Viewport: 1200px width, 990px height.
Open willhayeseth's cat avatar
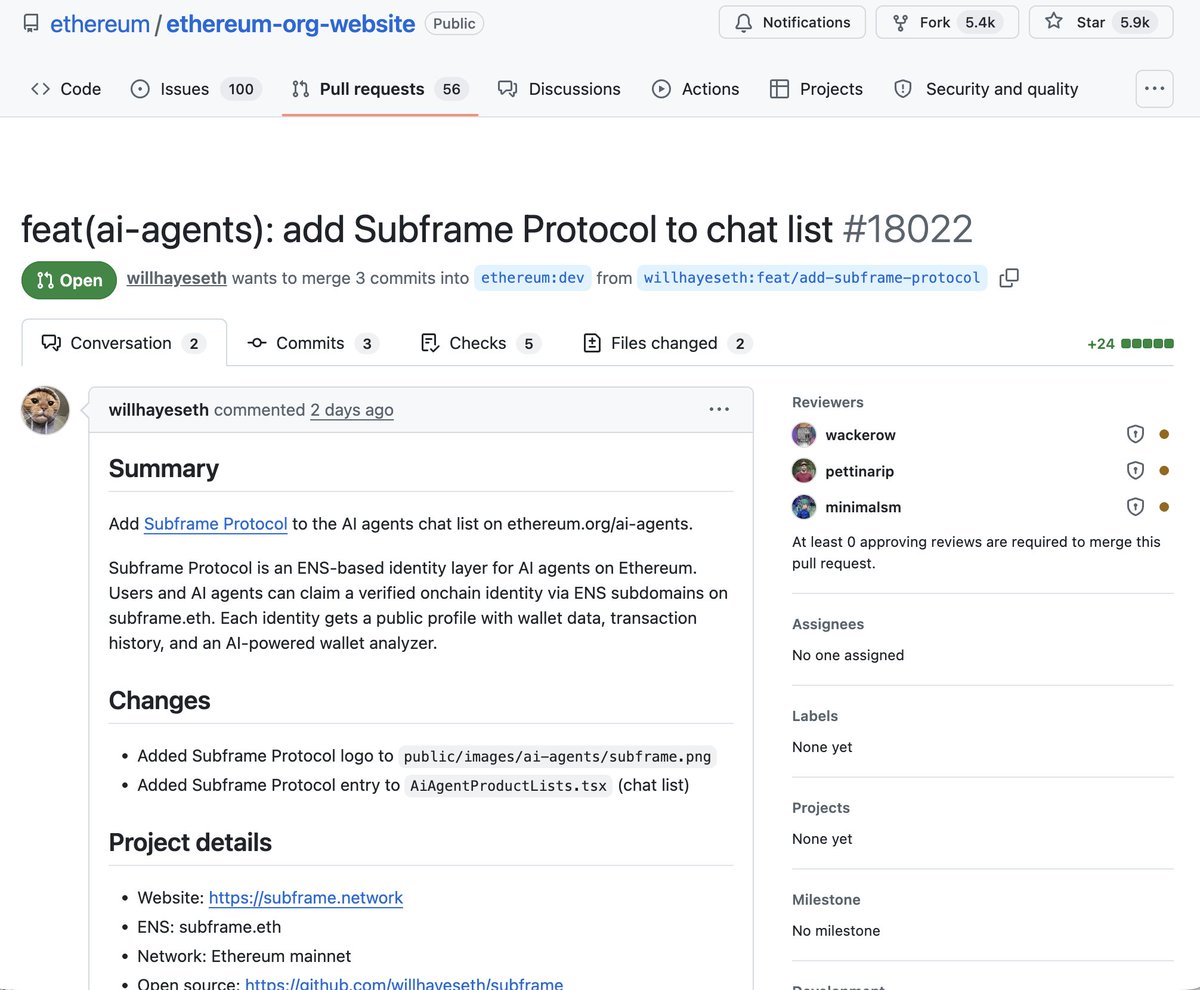click(45, 410)
